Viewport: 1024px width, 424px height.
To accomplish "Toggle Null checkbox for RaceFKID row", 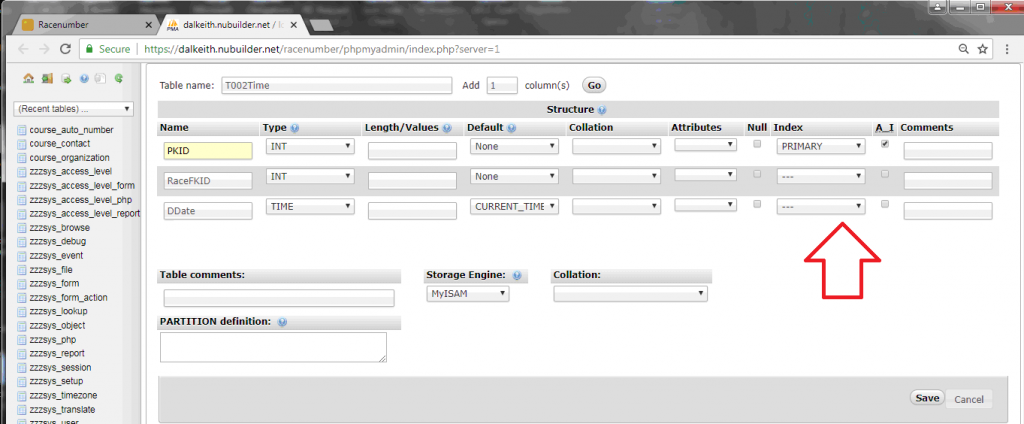I will pos(758,174).
